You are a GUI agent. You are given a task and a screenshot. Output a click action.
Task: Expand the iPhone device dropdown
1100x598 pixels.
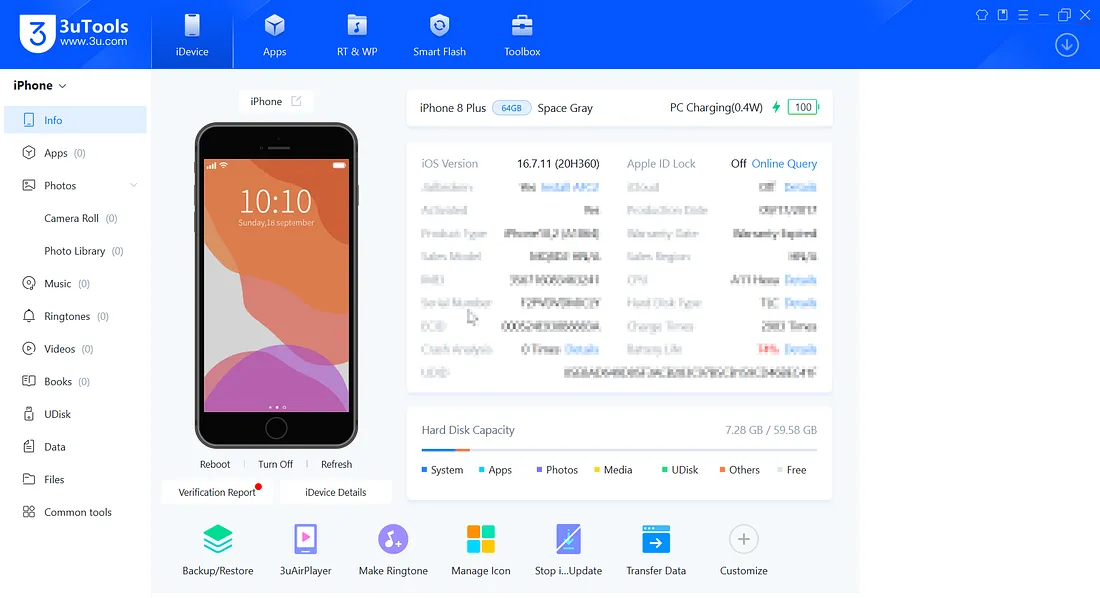[63, 86]
